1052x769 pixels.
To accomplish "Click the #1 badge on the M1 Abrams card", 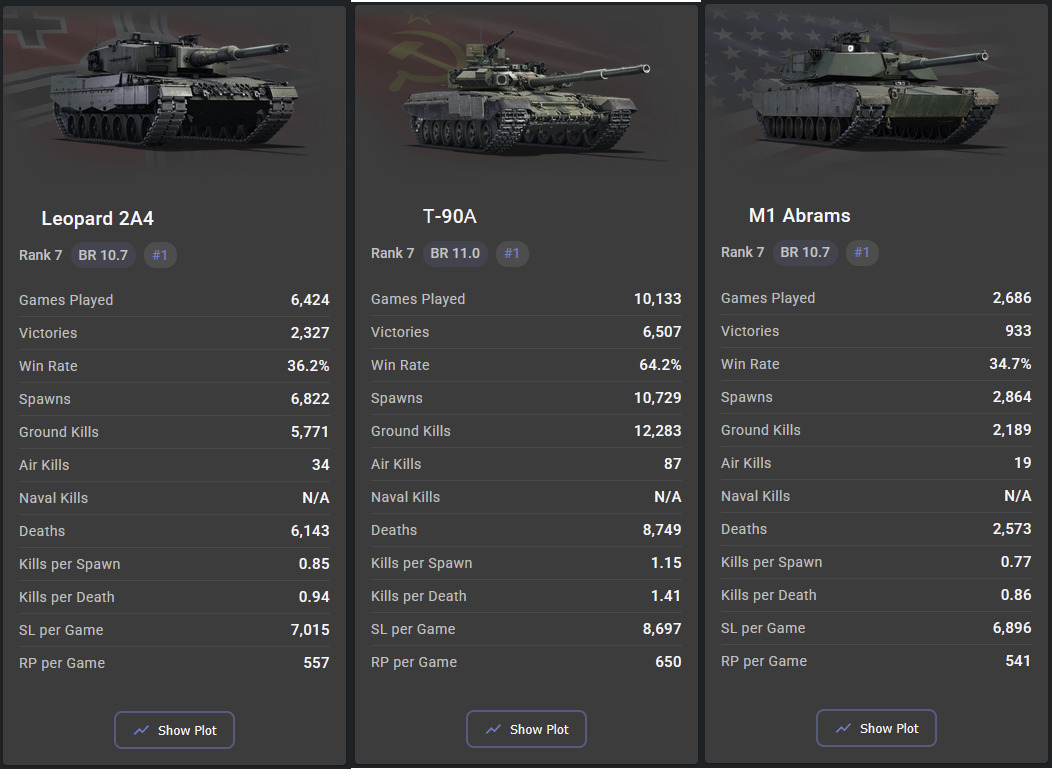I will (862, 252).
